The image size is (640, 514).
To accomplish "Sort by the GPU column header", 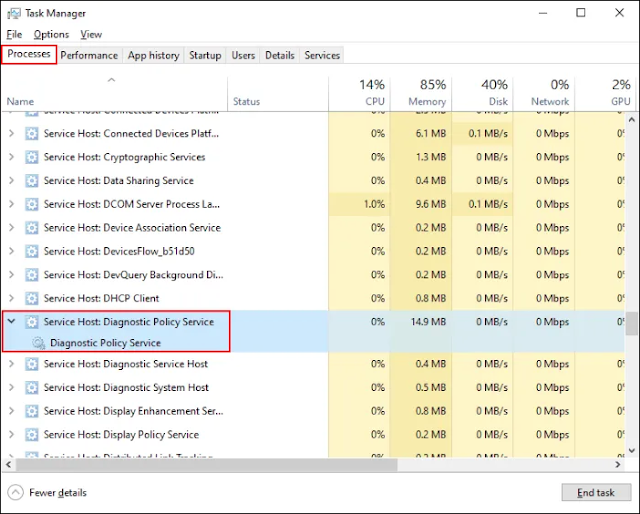I will click(605, 94).
